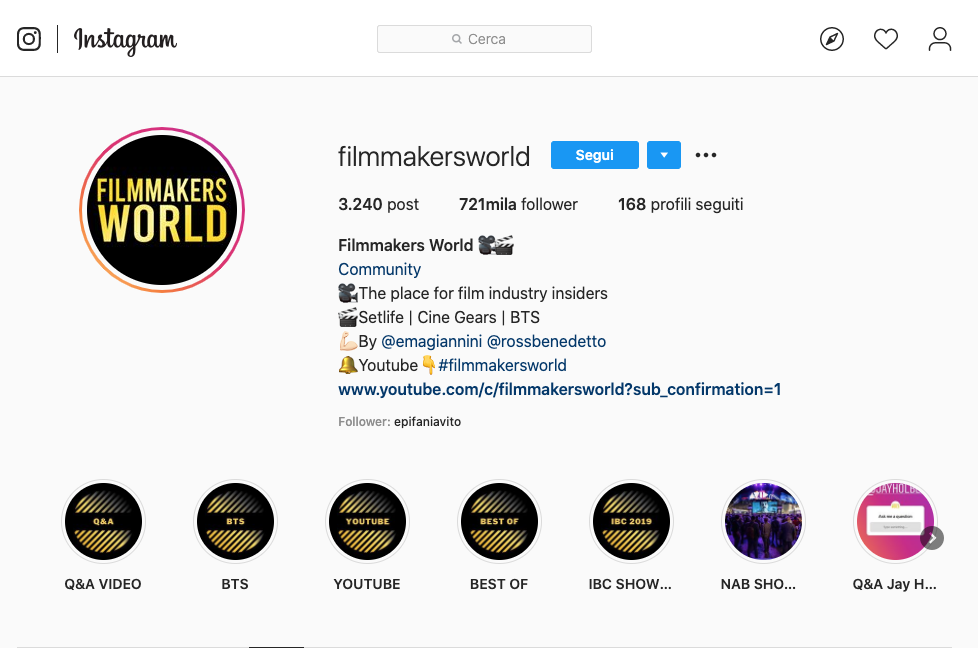
Task: Click the Q&A Jay H... highlight label
Action: (x=894, y=584)
